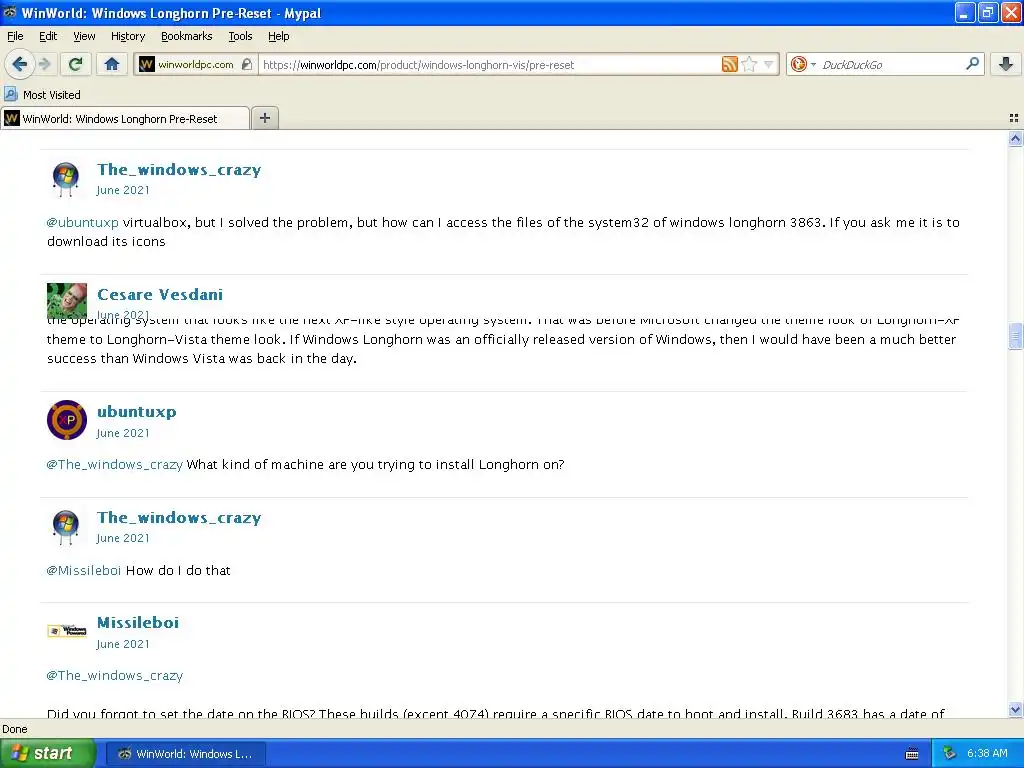Click Missileboi's Windows Powered avatar
Screen dimensions: 1024x768
pos(67,630)
